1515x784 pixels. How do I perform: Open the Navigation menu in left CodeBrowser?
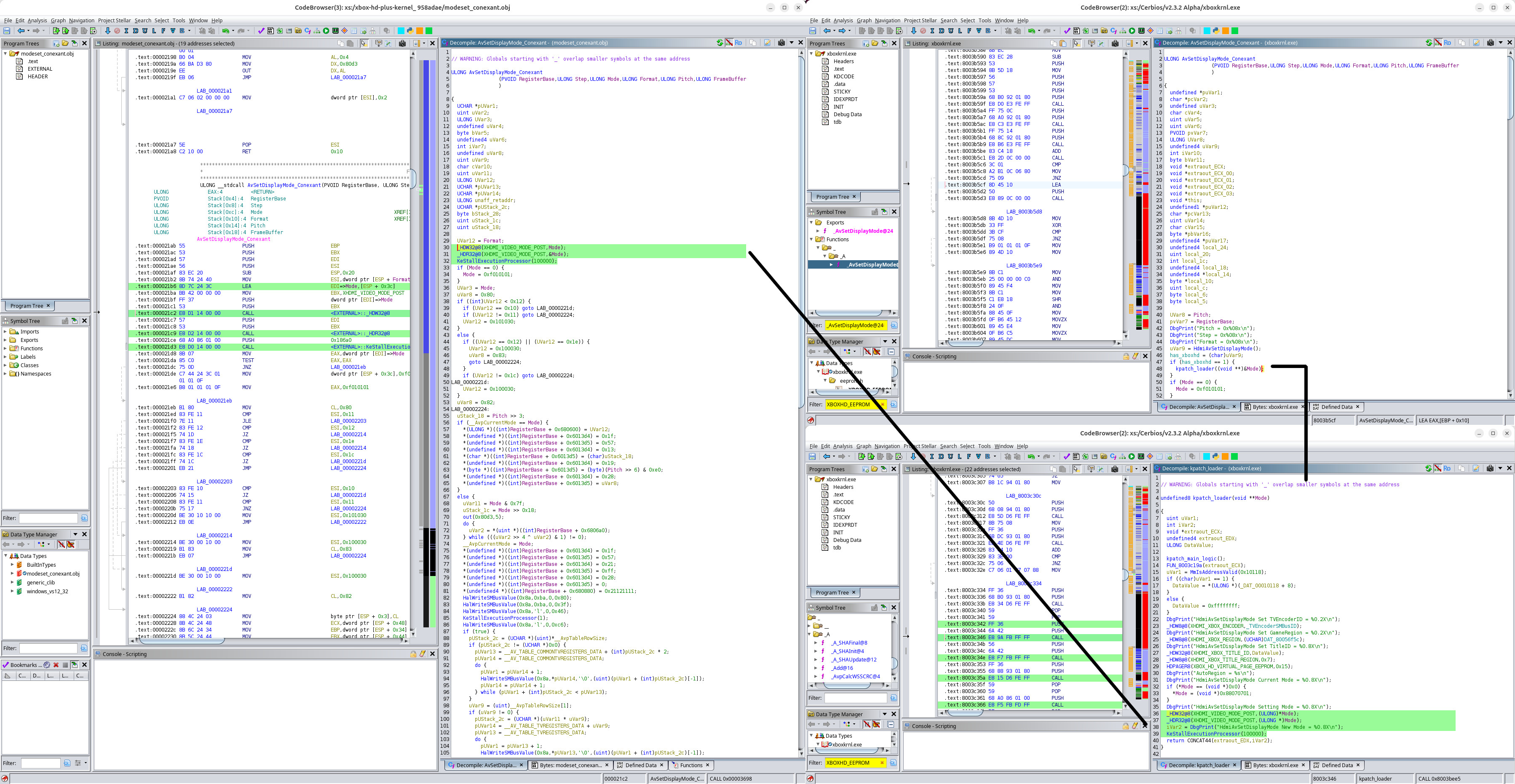[x=81, y=21]
